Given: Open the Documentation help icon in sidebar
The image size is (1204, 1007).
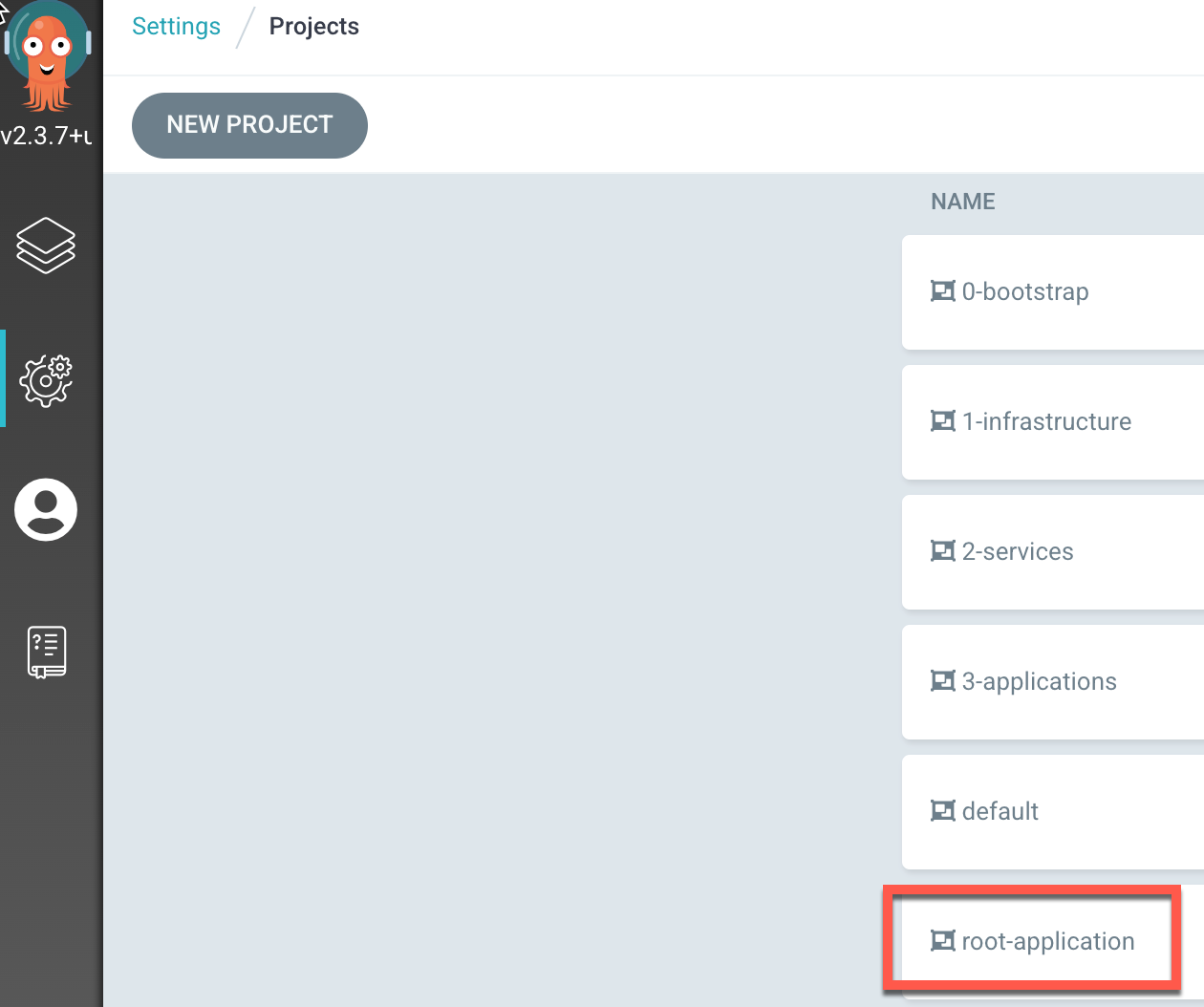Looking at the screenshot, I should click(46, 651).
